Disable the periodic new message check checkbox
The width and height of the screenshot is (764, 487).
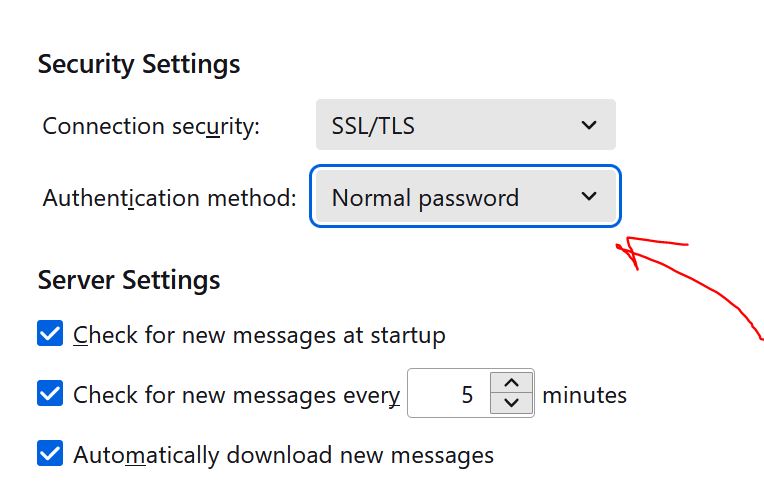point(50,394)
